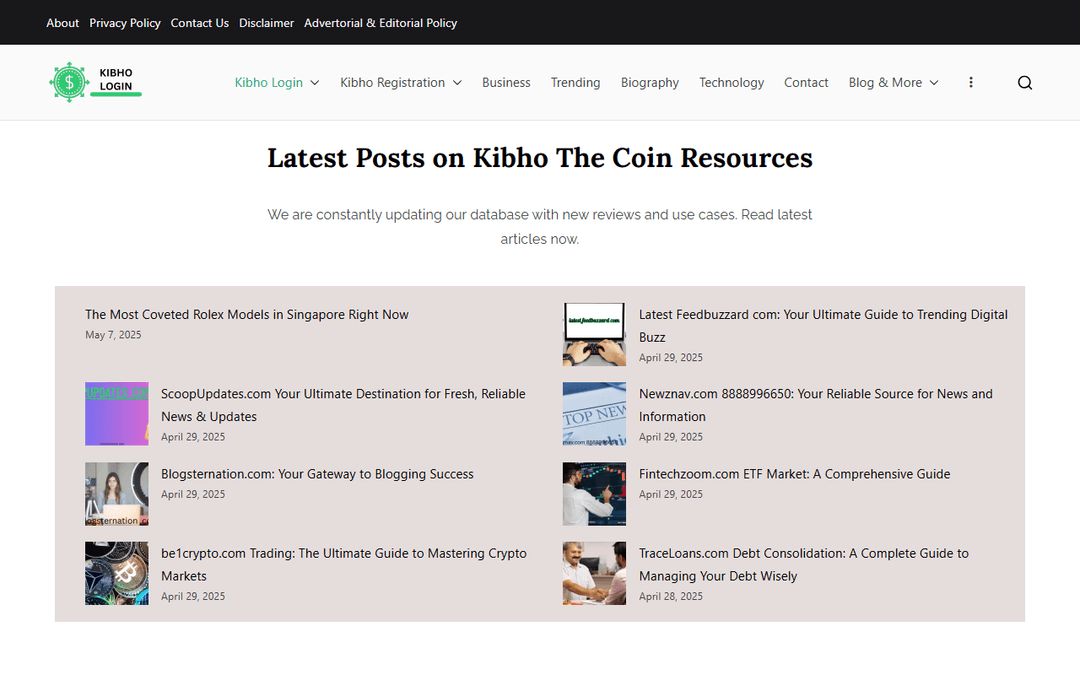Click the May 7, 2025 date

coord(113,335)
